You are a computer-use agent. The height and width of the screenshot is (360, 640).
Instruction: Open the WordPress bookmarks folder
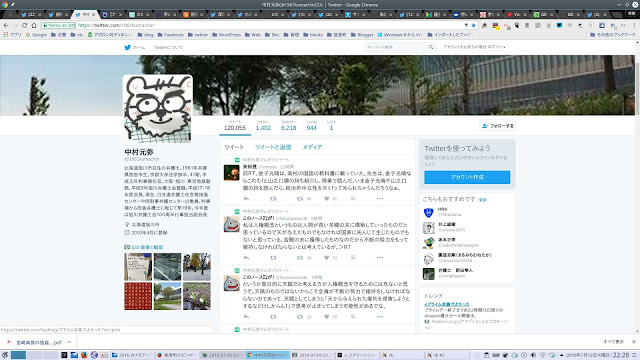pyautogui.click(x=227, y=35)
